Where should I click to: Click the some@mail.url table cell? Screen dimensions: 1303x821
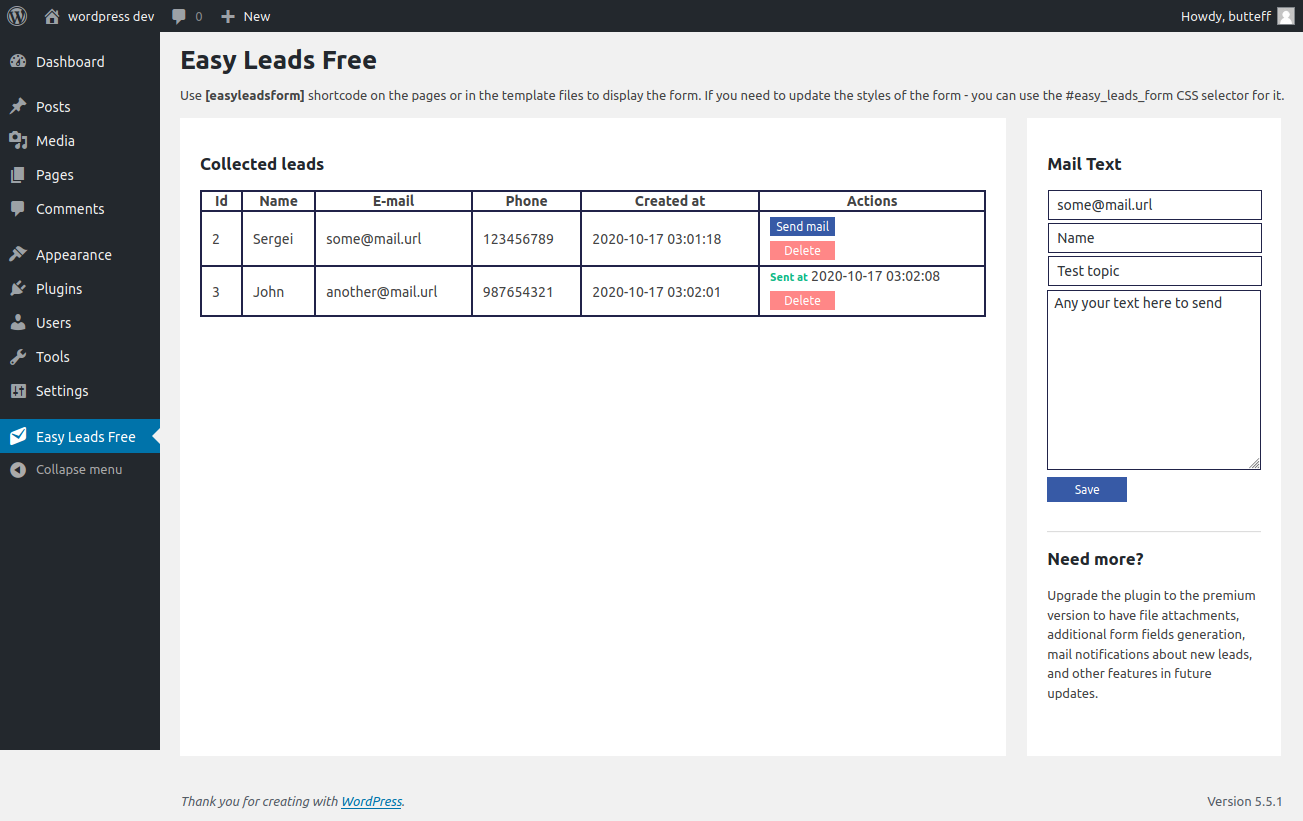pyautogui.click(x=393, y=239)
